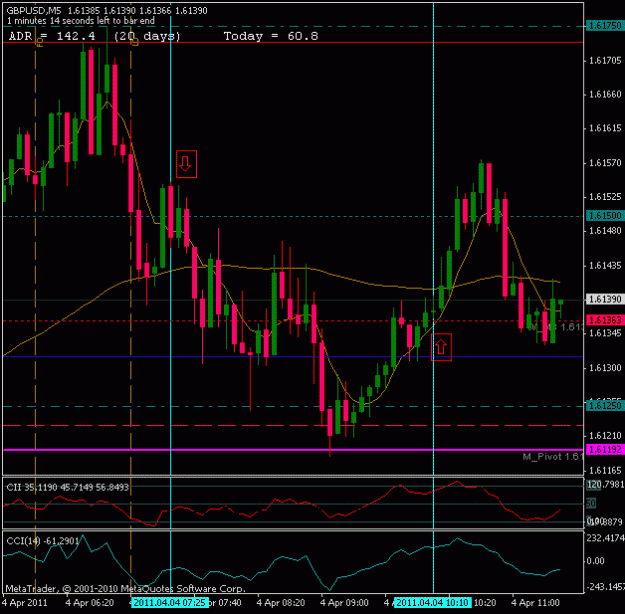Click the '4 Apr 2011' time axis label
Screen dimensions: 625x614
(x=25, y=602)
